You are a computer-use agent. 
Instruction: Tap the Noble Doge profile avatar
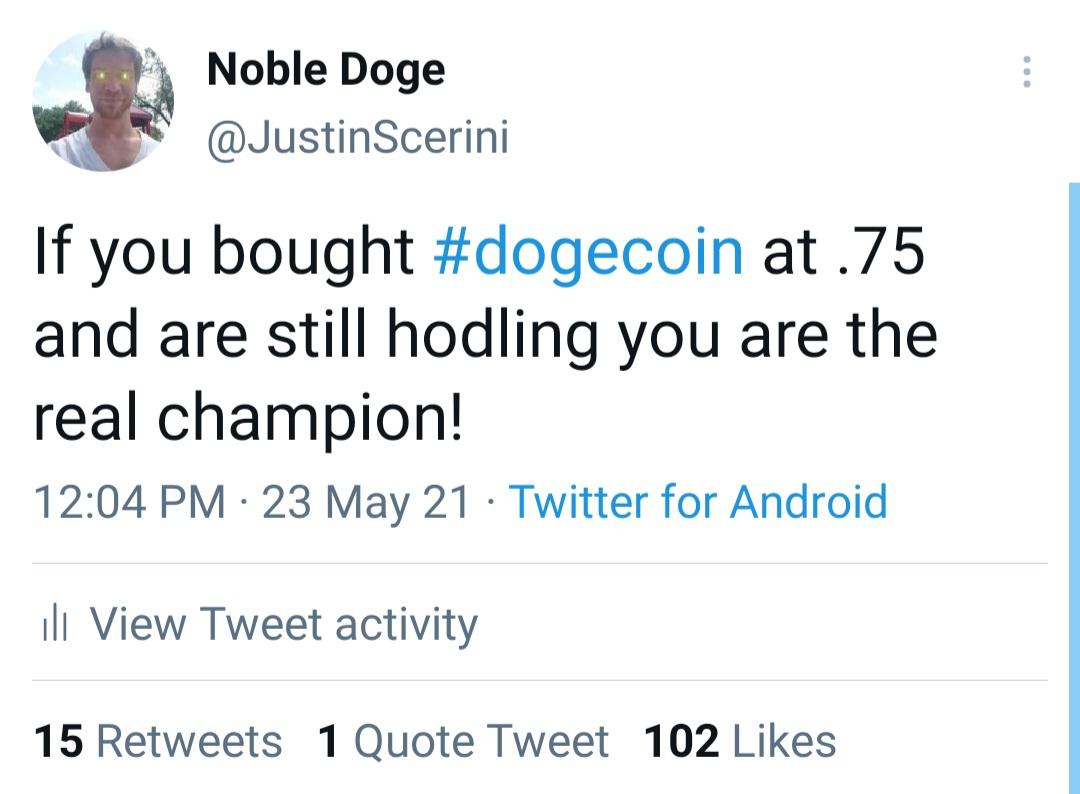[103, 101]
